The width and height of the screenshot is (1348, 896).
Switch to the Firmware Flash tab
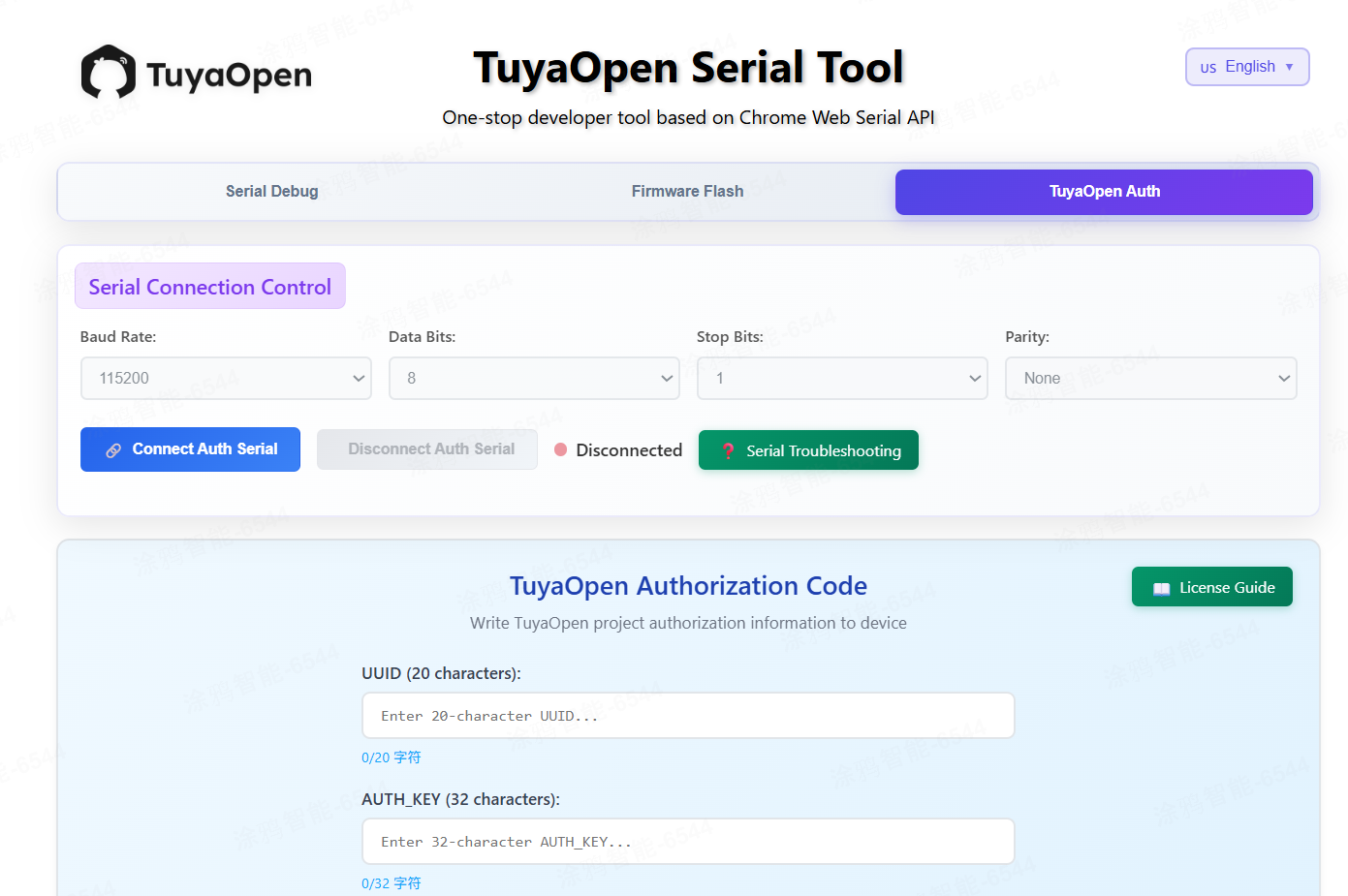[687, 191]
